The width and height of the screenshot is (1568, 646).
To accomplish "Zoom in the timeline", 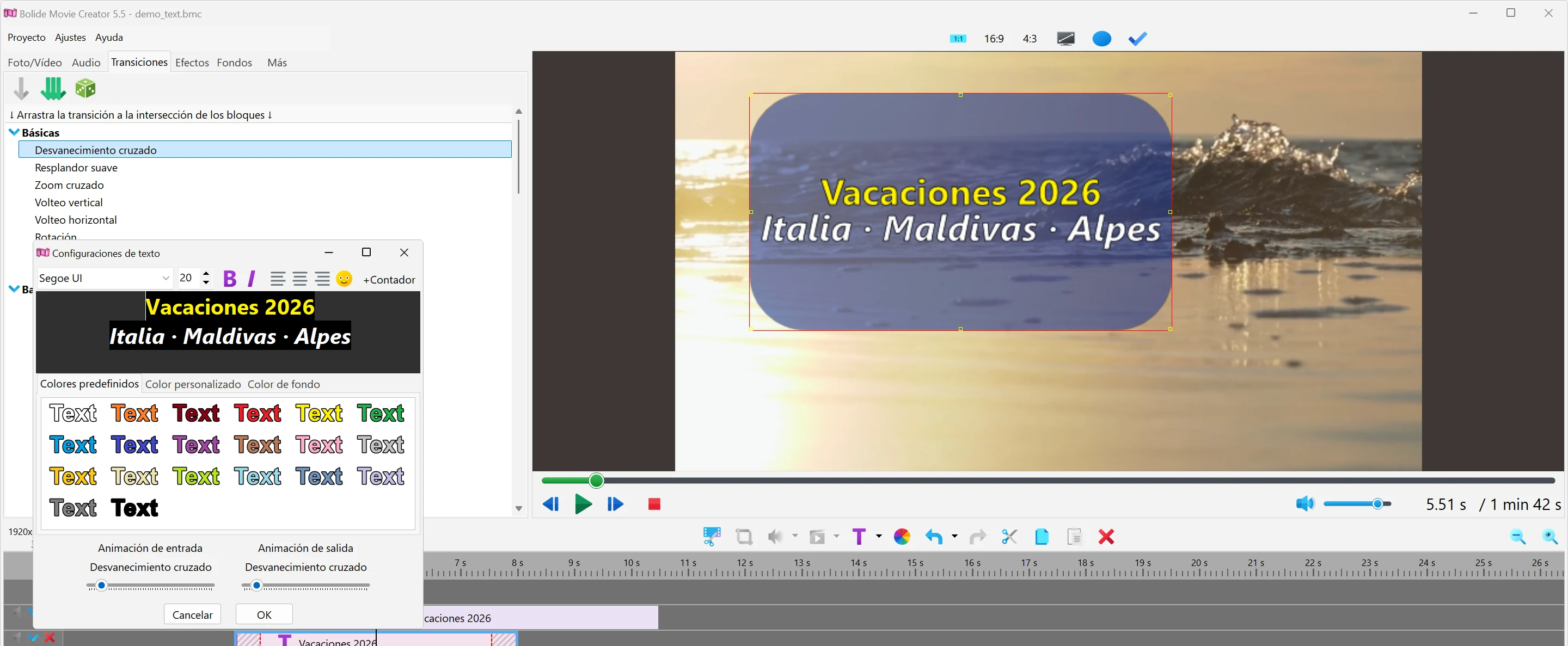I will (1549, 537).
